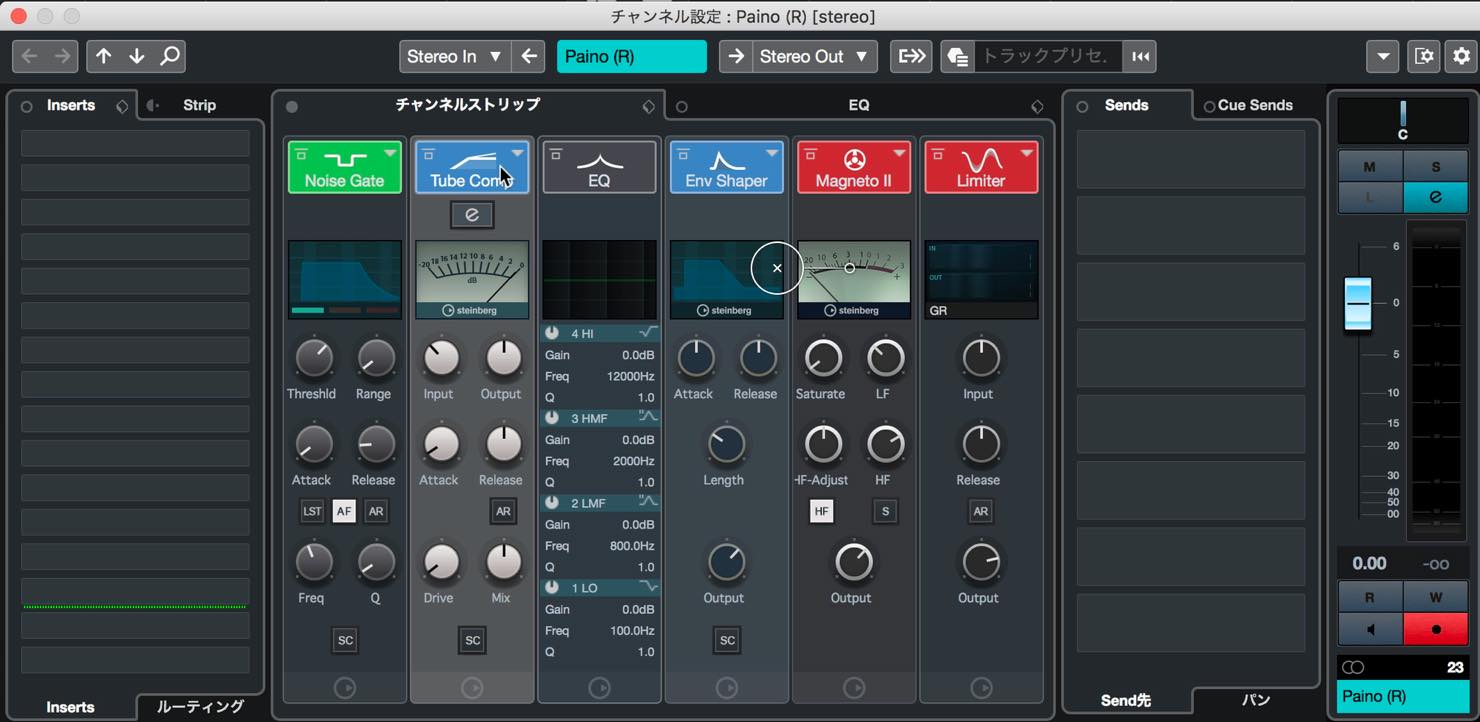1480x722 pixels.
Task: Click the output routing arrow icon beside Stereo Out
Action: click(x=736, y=56)
